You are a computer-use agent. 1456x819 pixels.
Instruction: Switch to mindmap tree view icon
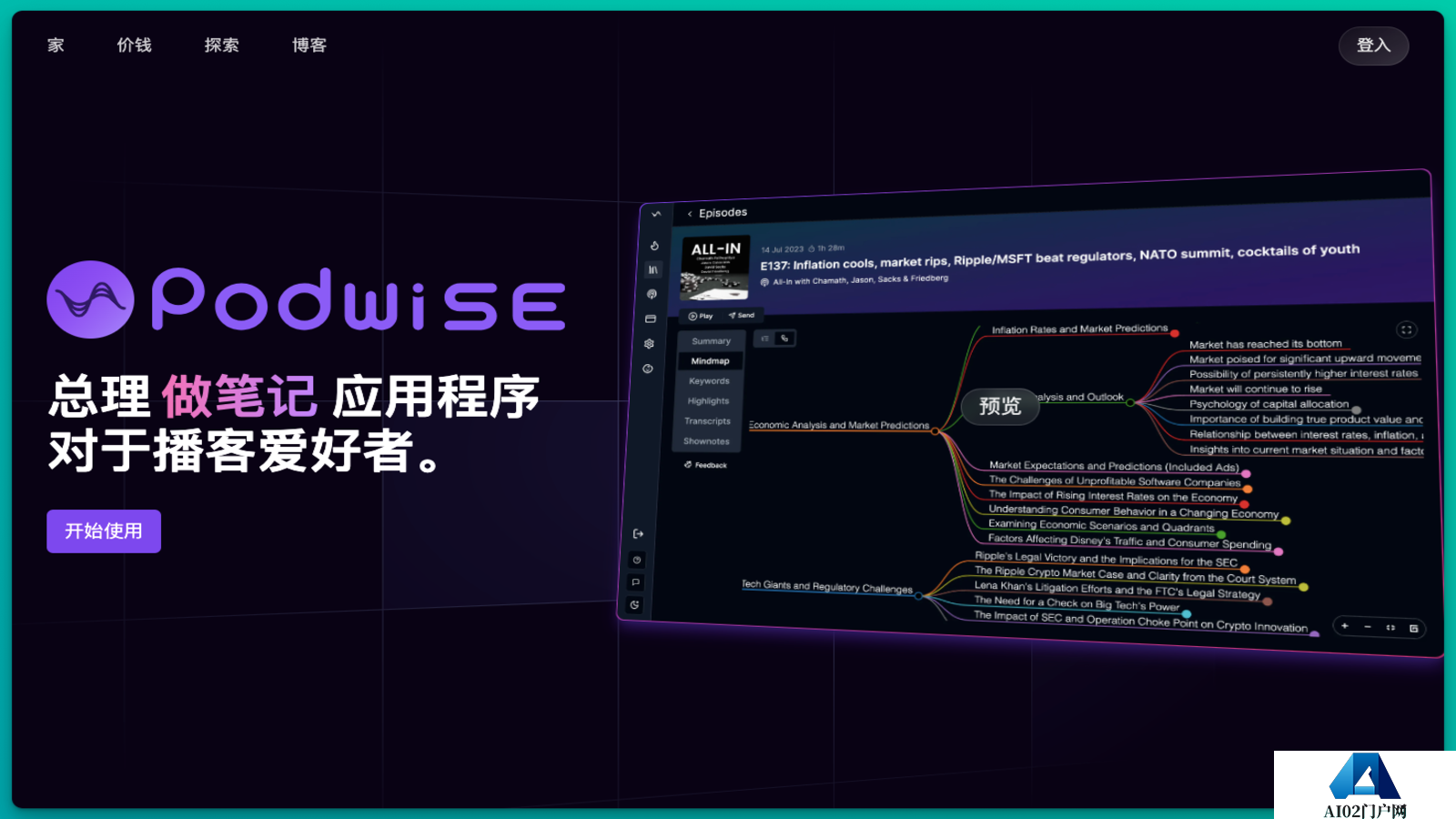[x=785, y=339]
